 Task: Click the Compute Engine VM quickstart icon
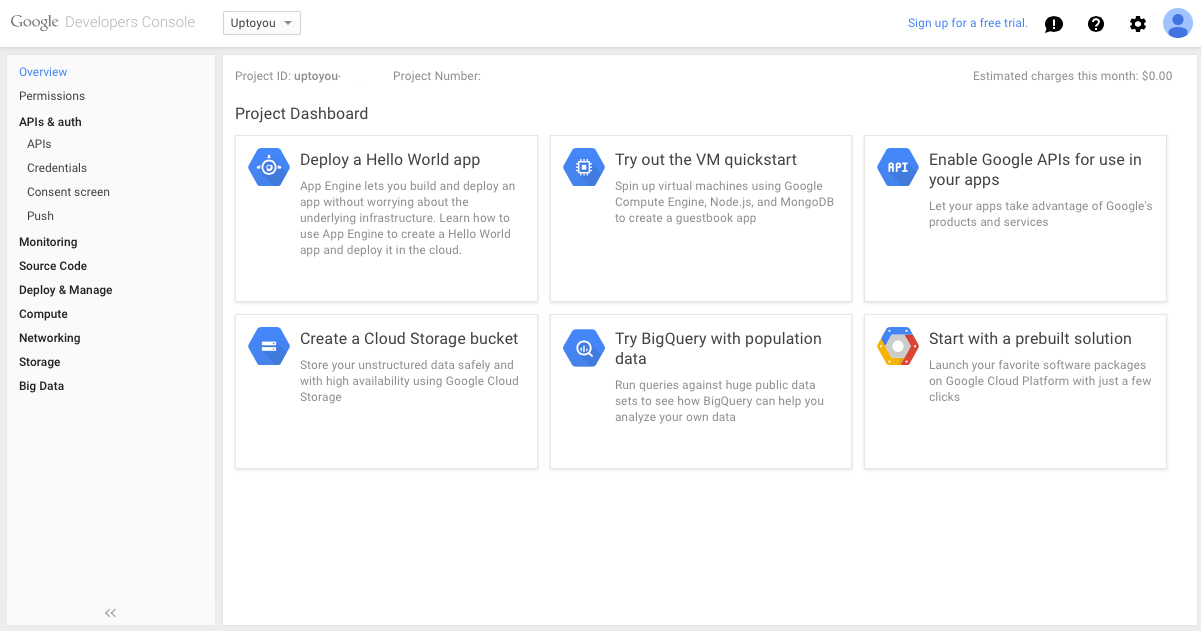[x=583, y=167]
